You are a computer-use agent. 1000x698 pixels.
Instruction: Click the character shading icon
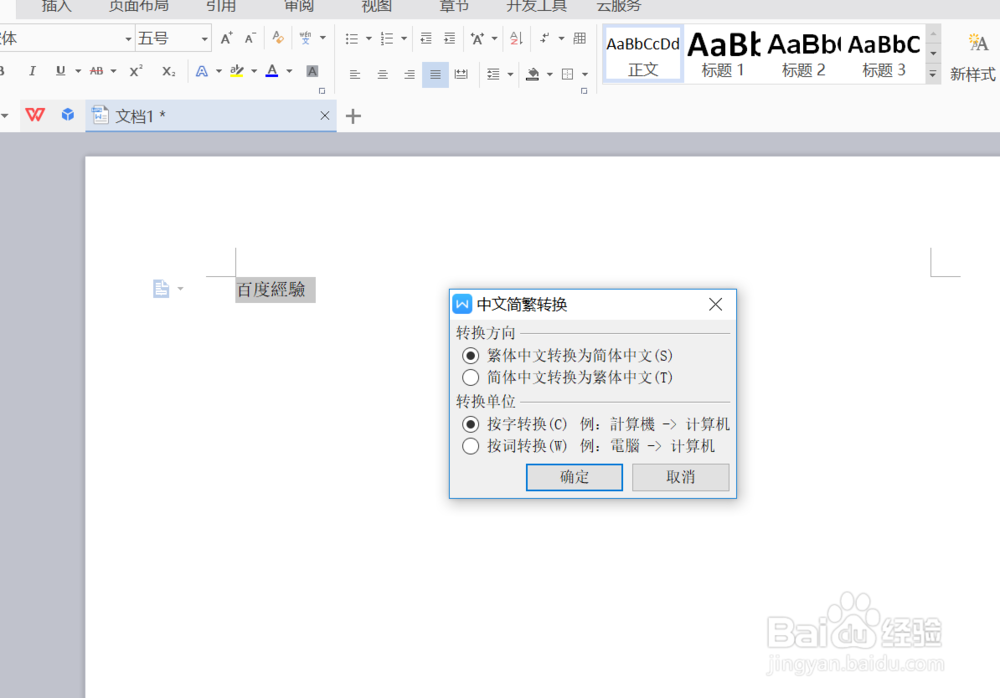coord(312,71)
